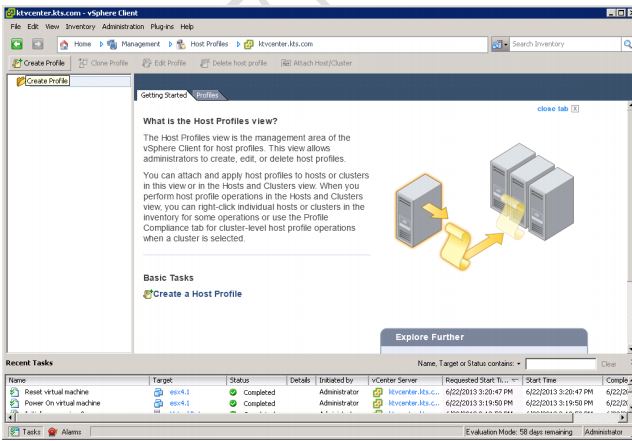The image size is (632, 441).
Task: Open ktvcenter.kts.c... link in Reset row
Action: pyautogui.click(x=414, y=392)
